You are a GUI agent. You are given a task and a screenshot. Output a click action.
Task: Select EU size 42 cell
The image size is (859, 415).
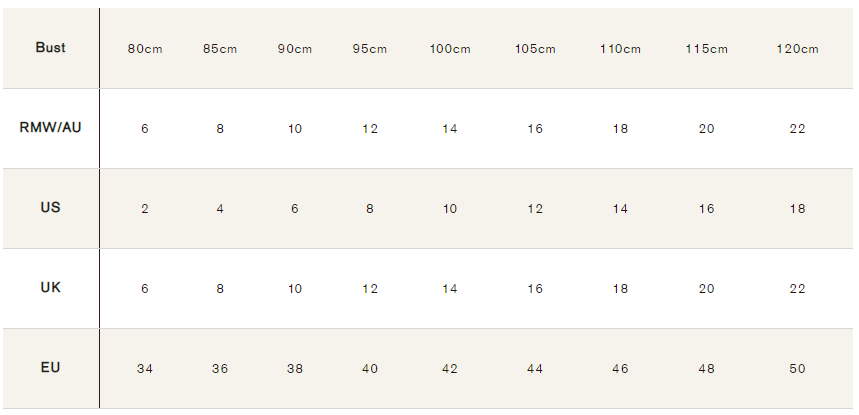[449, 369]
